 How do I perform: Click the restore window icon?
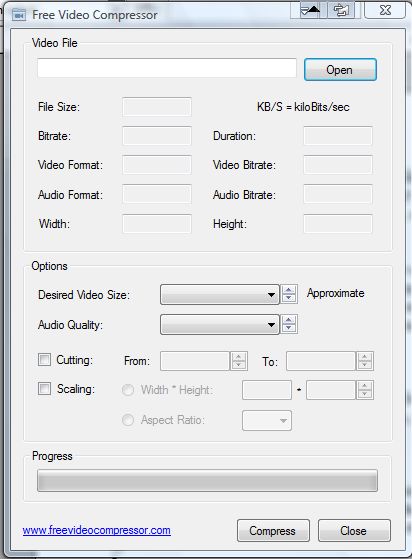[x=341, y=10]
